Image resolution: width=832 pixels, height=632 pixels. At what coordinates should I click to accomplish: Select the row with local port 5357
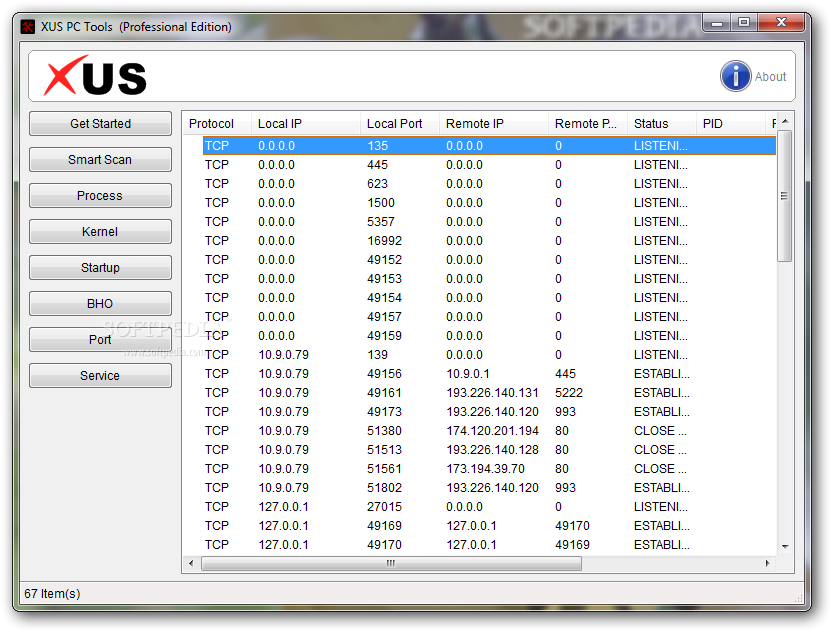click(489, 222)
